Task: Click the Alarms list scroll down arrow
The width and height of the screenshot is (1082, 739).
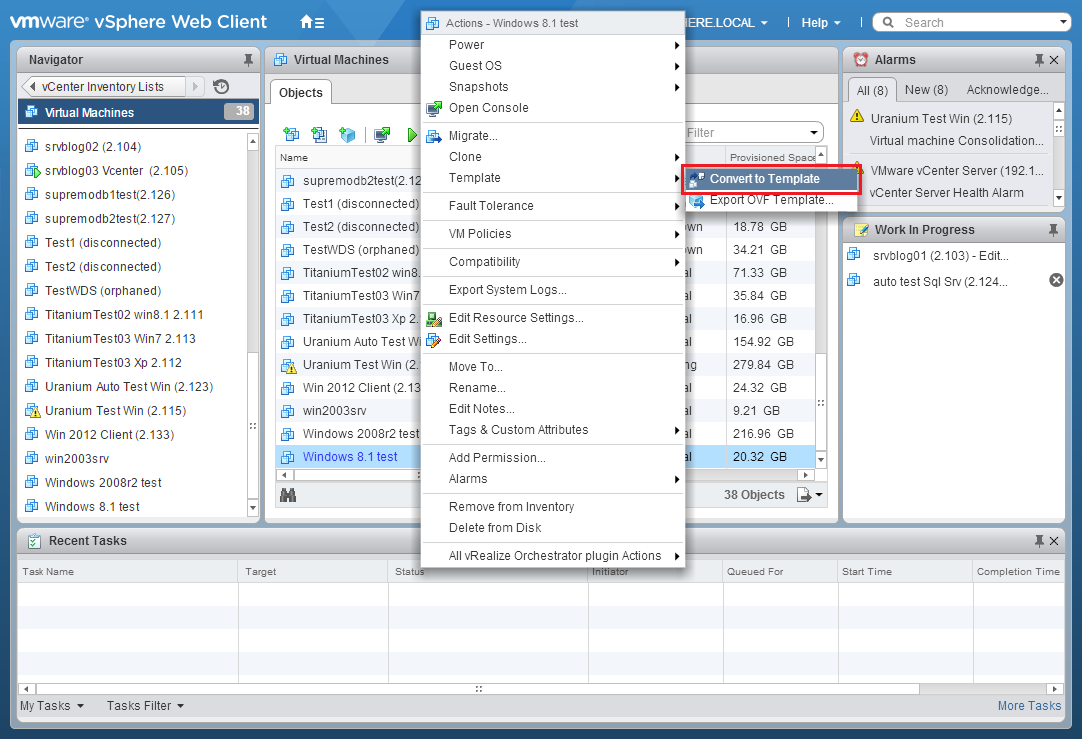Action: click(1059, 198)
